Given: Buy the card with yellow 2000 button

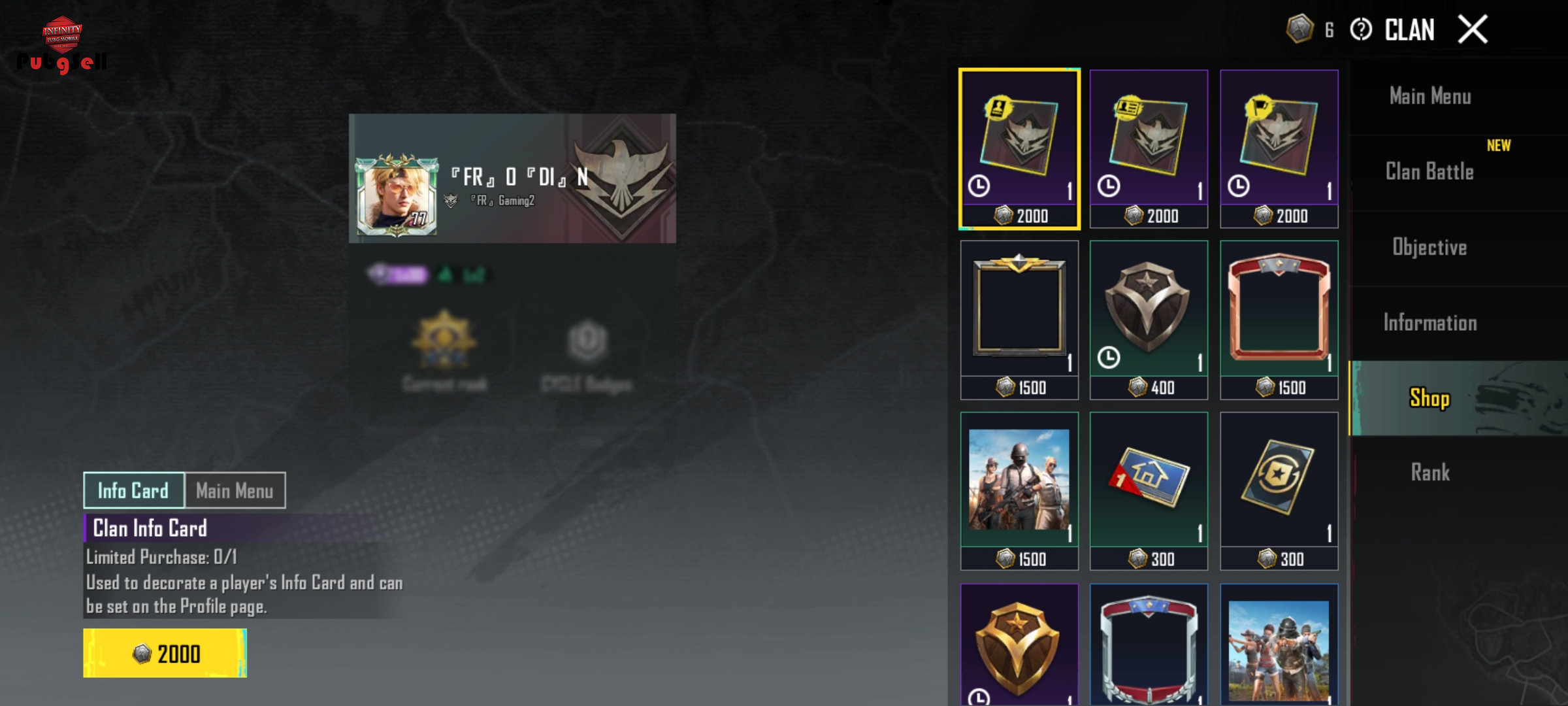Looking at the screenshot, I should click(x=165, y=653).
